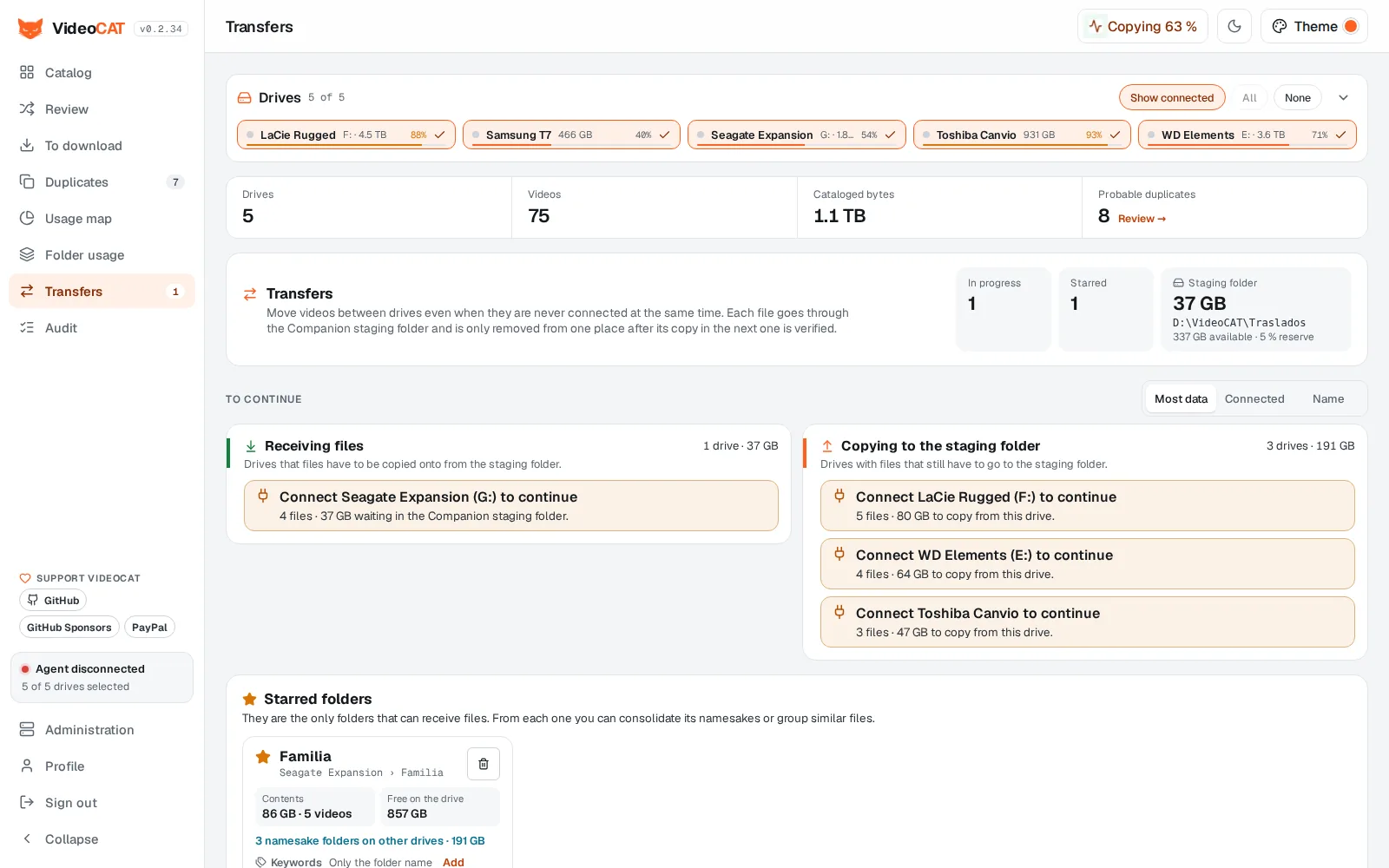
Task: Click the Sign out door icon
Action: [x=27, y=802]
